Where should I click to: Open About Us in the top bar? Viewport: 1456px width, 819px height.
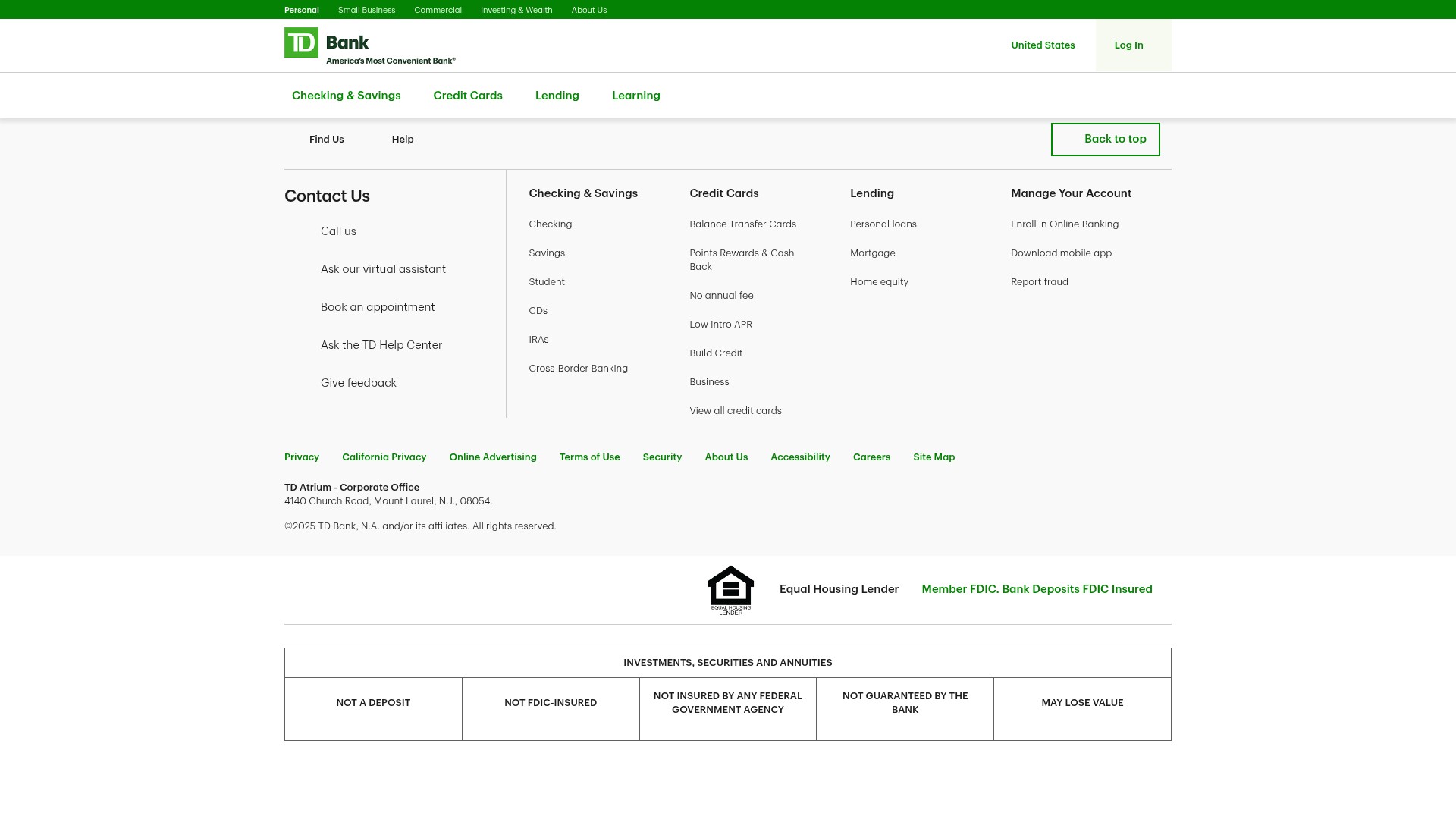pos(589,10)
